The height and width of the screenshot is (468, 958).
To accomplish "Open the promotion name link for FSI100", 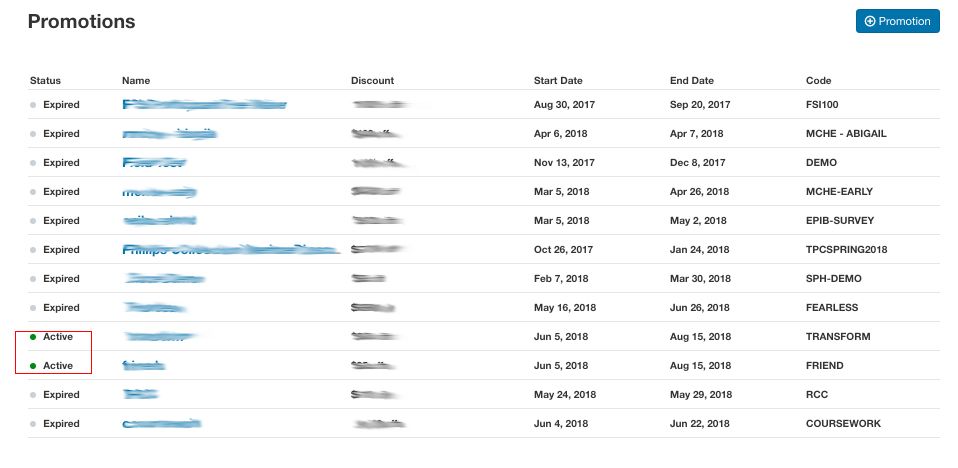I will click(204, 104).
